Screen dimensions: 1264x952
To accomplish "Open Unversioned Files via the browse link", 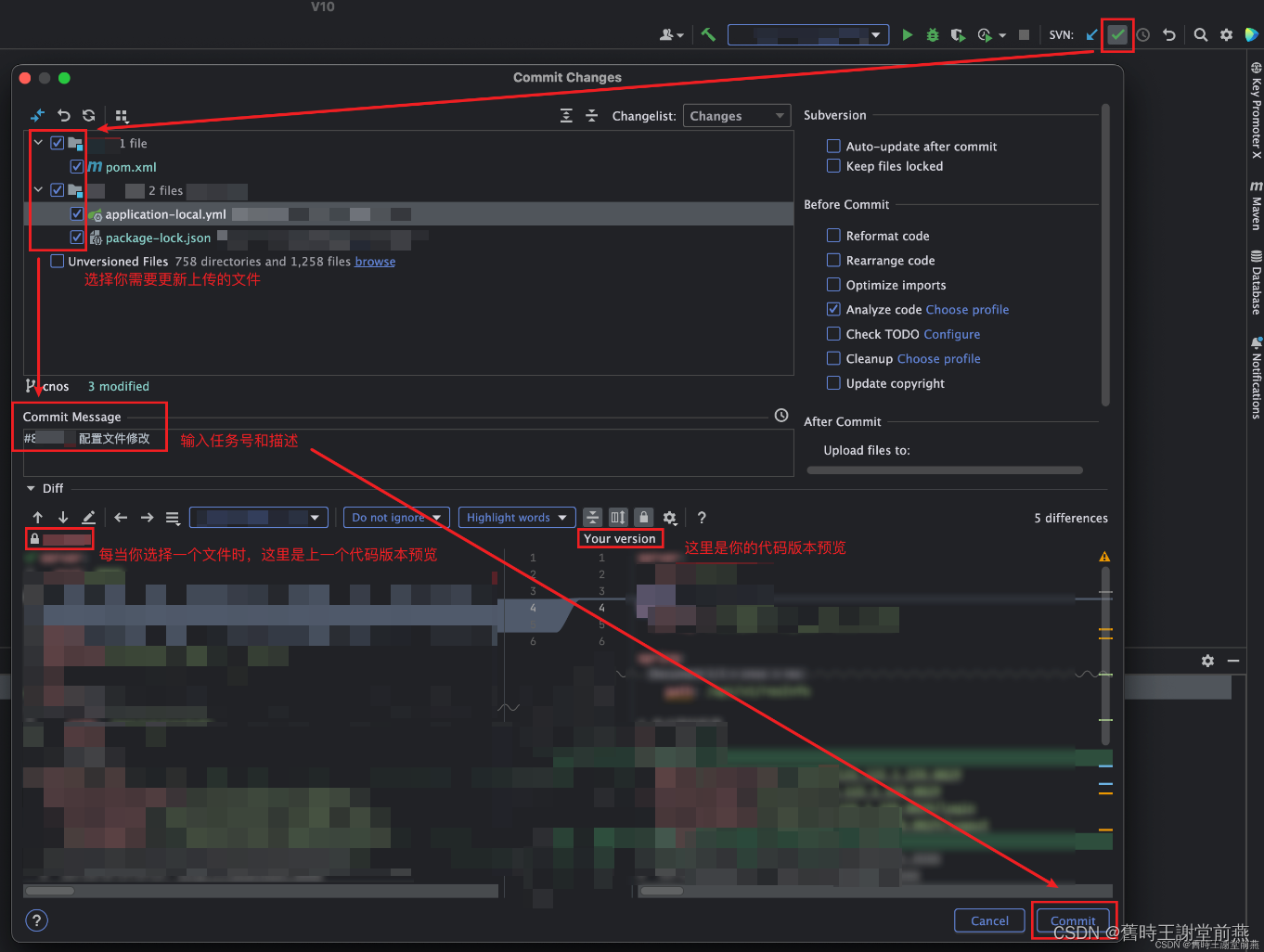I will coord(374,261).
